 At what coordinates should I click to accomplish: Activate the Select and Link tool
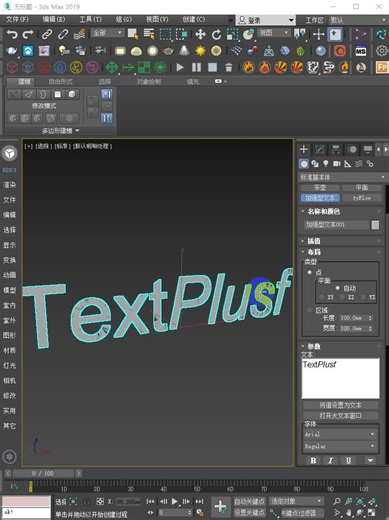pos(47,34)
